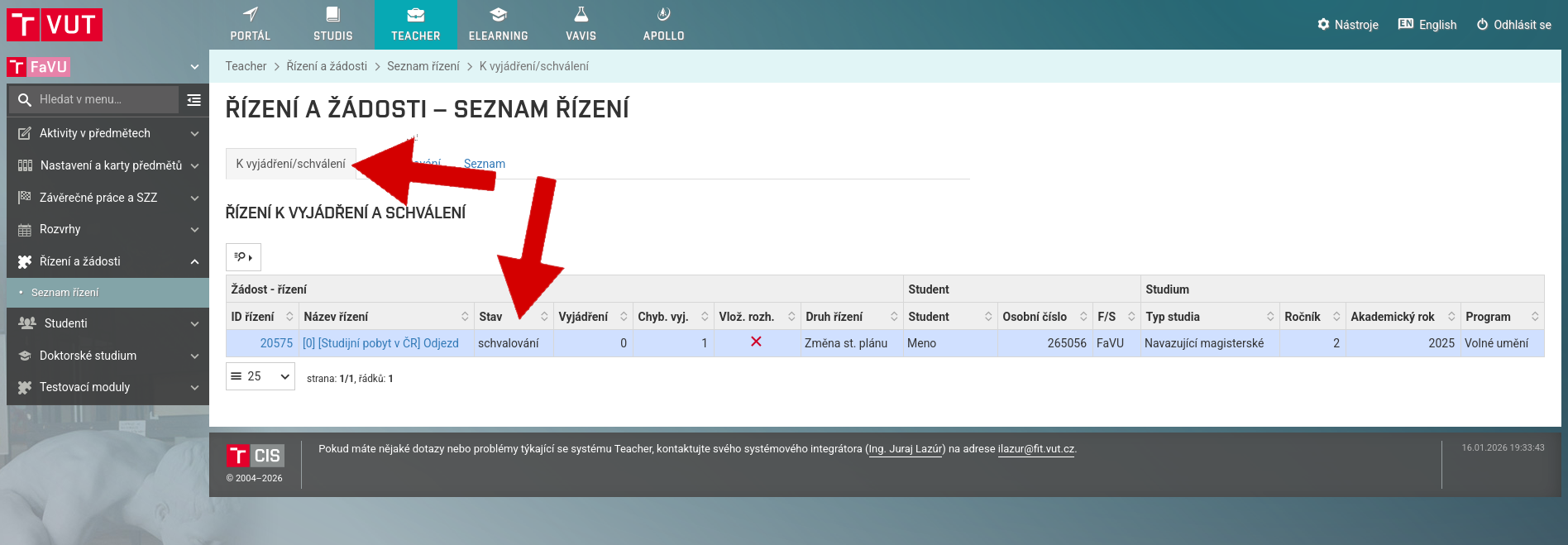
Task: Expand Závěrečné práce a SZZ menu
Action: [x=108, y=198]
